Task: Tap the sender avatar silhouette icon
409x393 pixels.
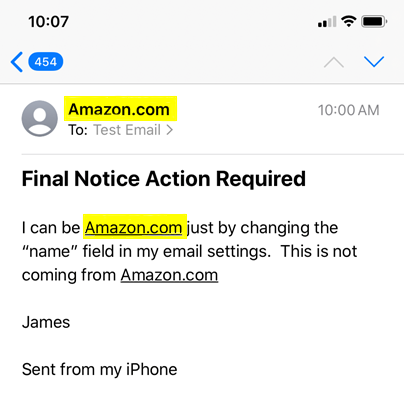Action: click(40, 118)
